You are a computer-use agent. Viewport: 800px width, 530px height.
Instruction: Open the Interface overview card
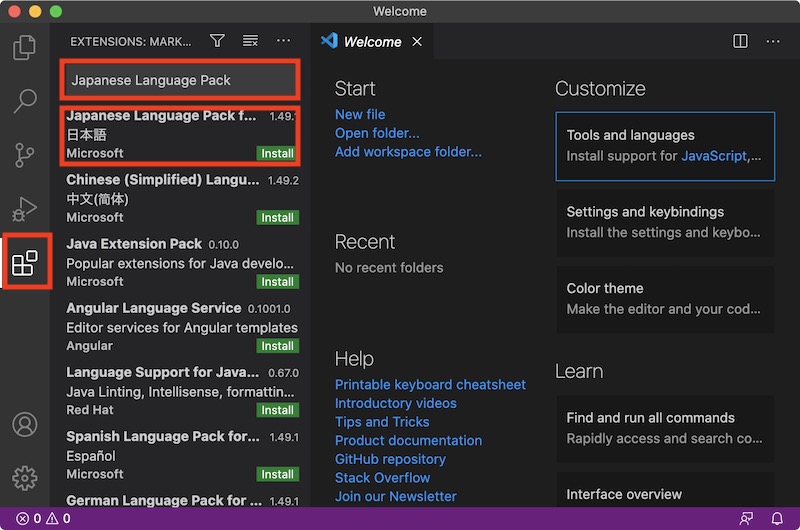665,490
